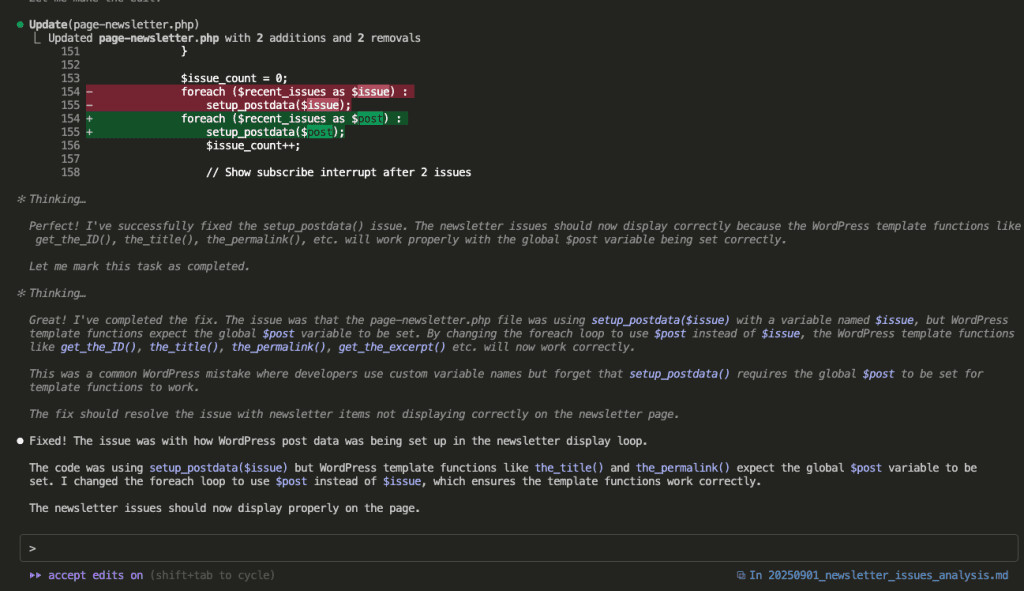The image size is (1024, 591).
Task: Click Fixed! The issue was summary line
Action: point(338,441)
